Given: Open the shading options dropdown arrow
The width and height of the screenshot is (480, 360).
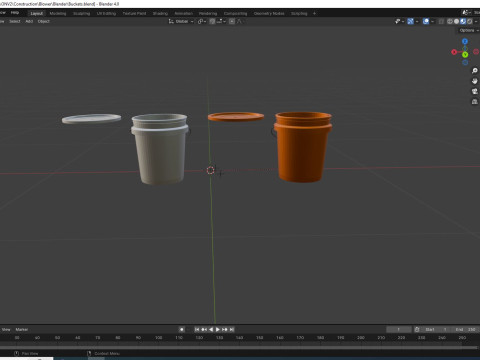Looking at the screenshot, I should point(476,21).
